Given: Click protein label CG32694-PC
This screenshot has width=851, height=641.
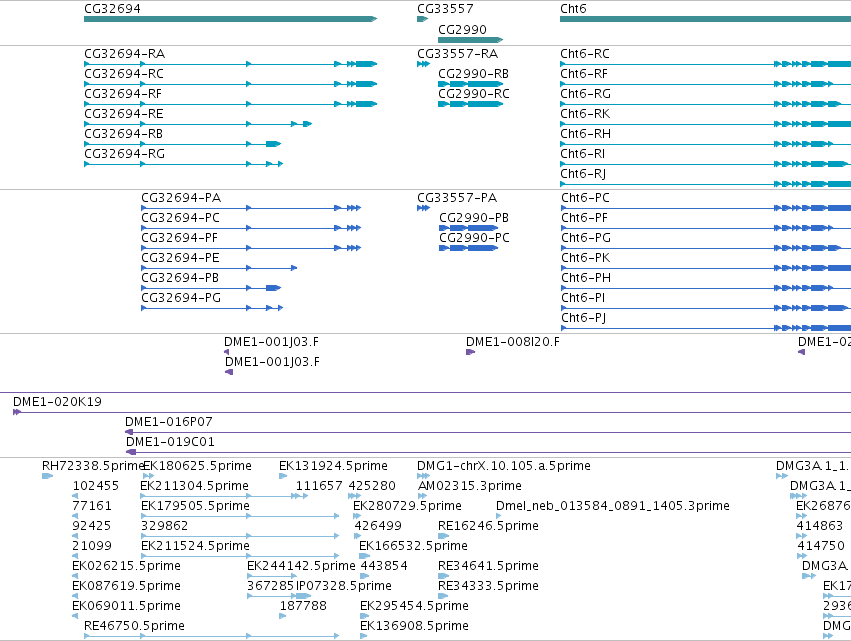Looking at the screenshot, I should pos(181,218).
